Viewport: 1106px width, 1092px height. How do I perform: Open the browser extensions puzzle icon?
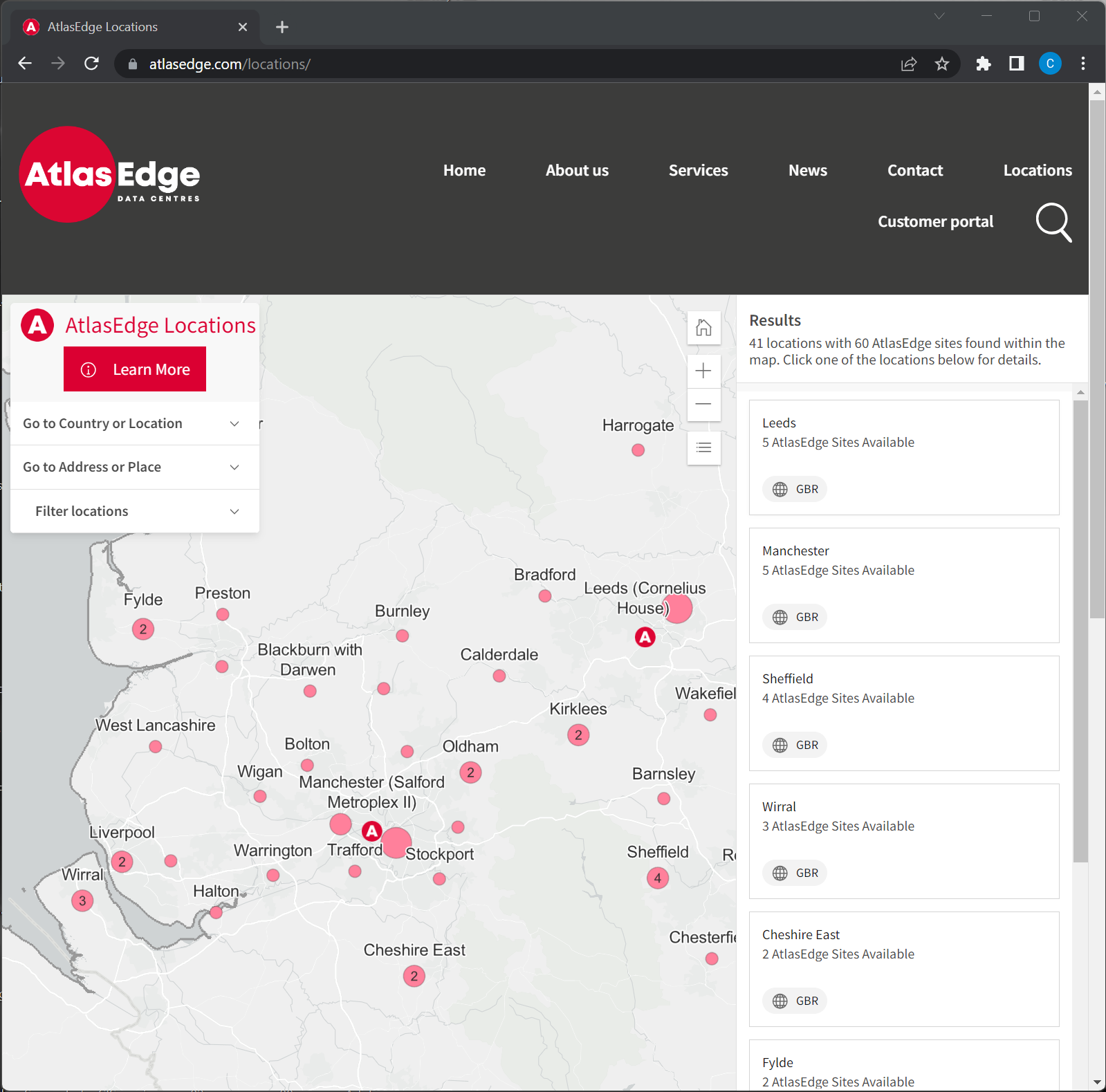[x=984, y=64]
